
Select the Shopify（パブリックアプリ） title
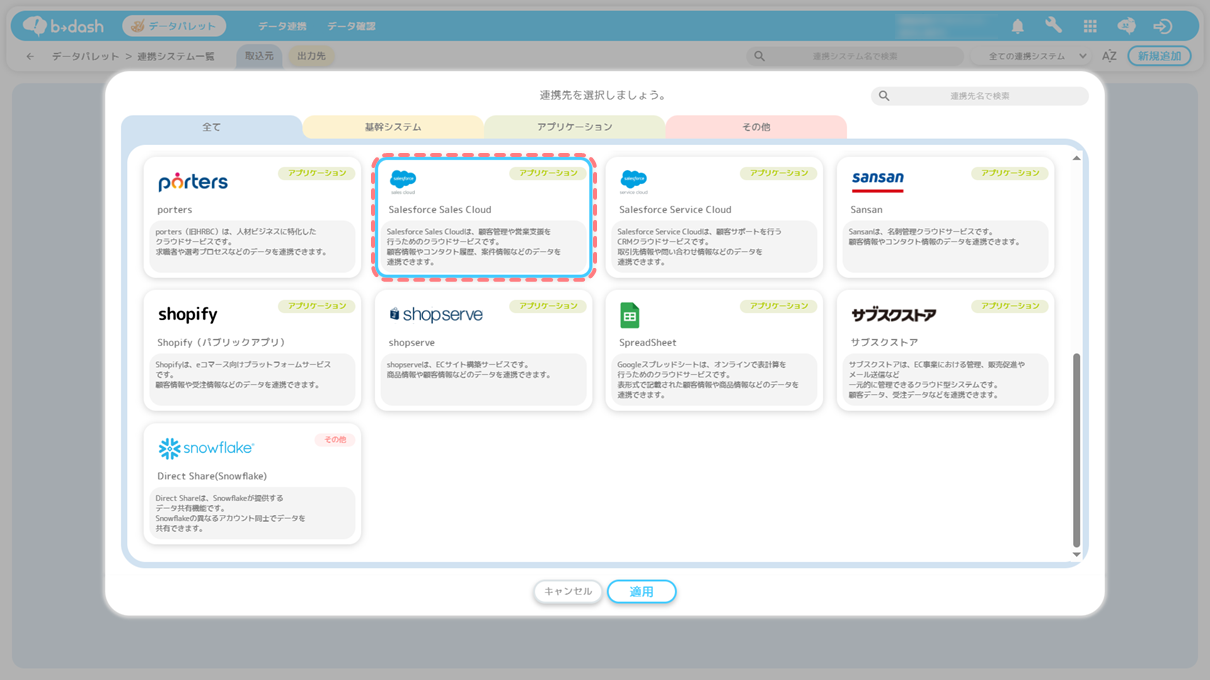click(221, 343)
